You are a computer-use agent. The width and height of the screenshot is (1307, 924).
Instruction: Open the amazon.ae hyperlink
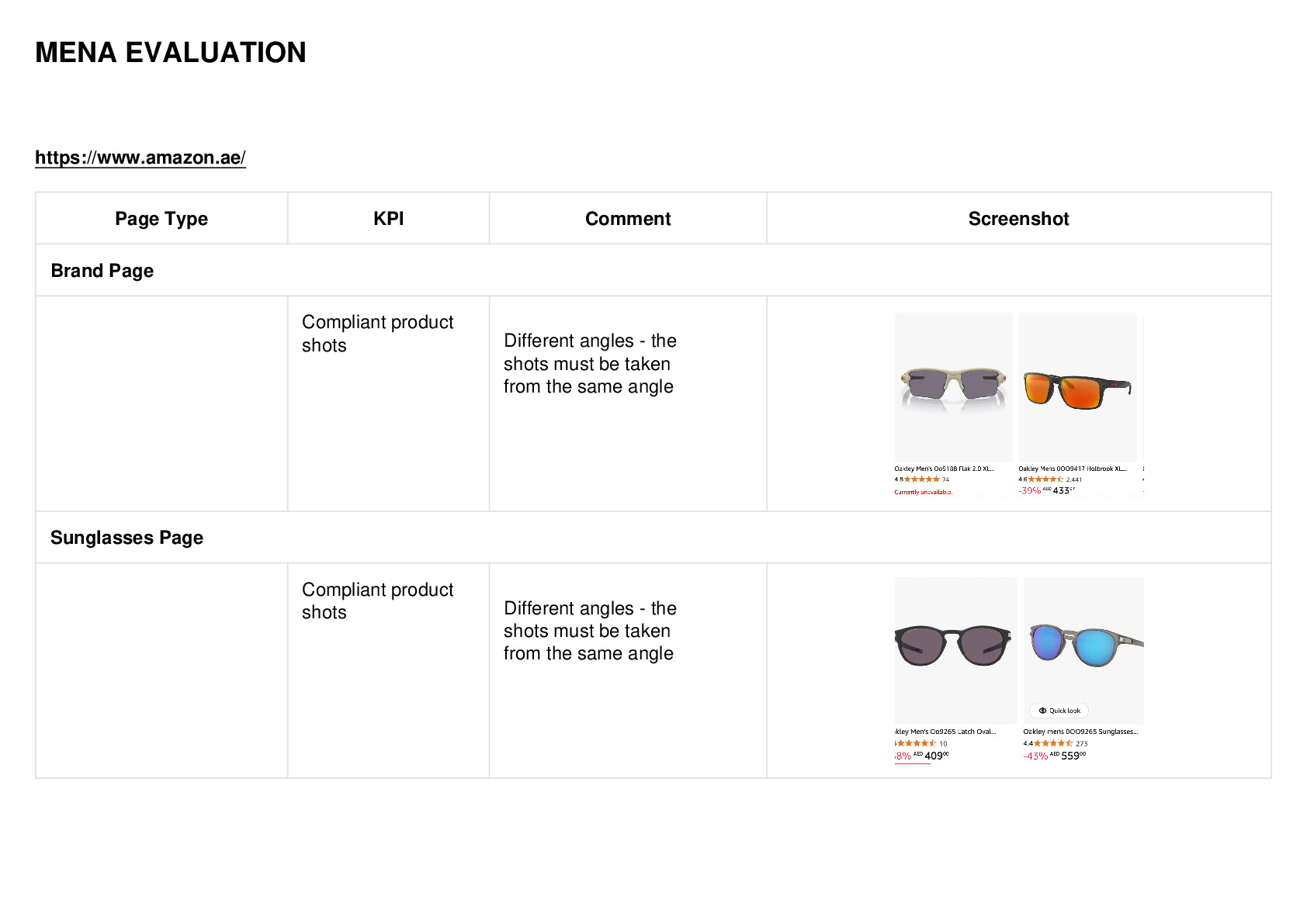(140, 157)
